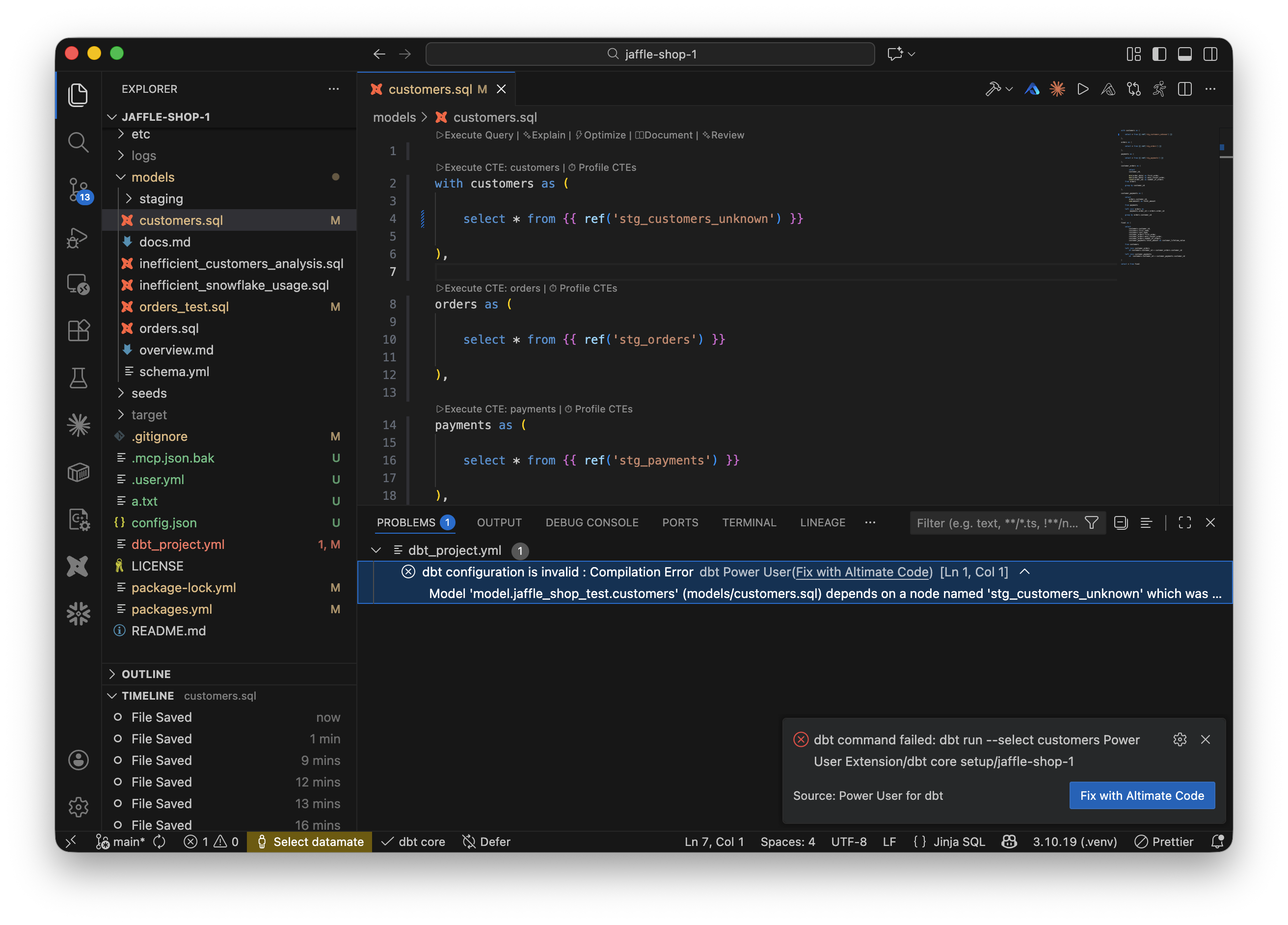Open Remote Explorer view icon
The height and width of the screenshot is (925, 1288).
click(79, 284)
